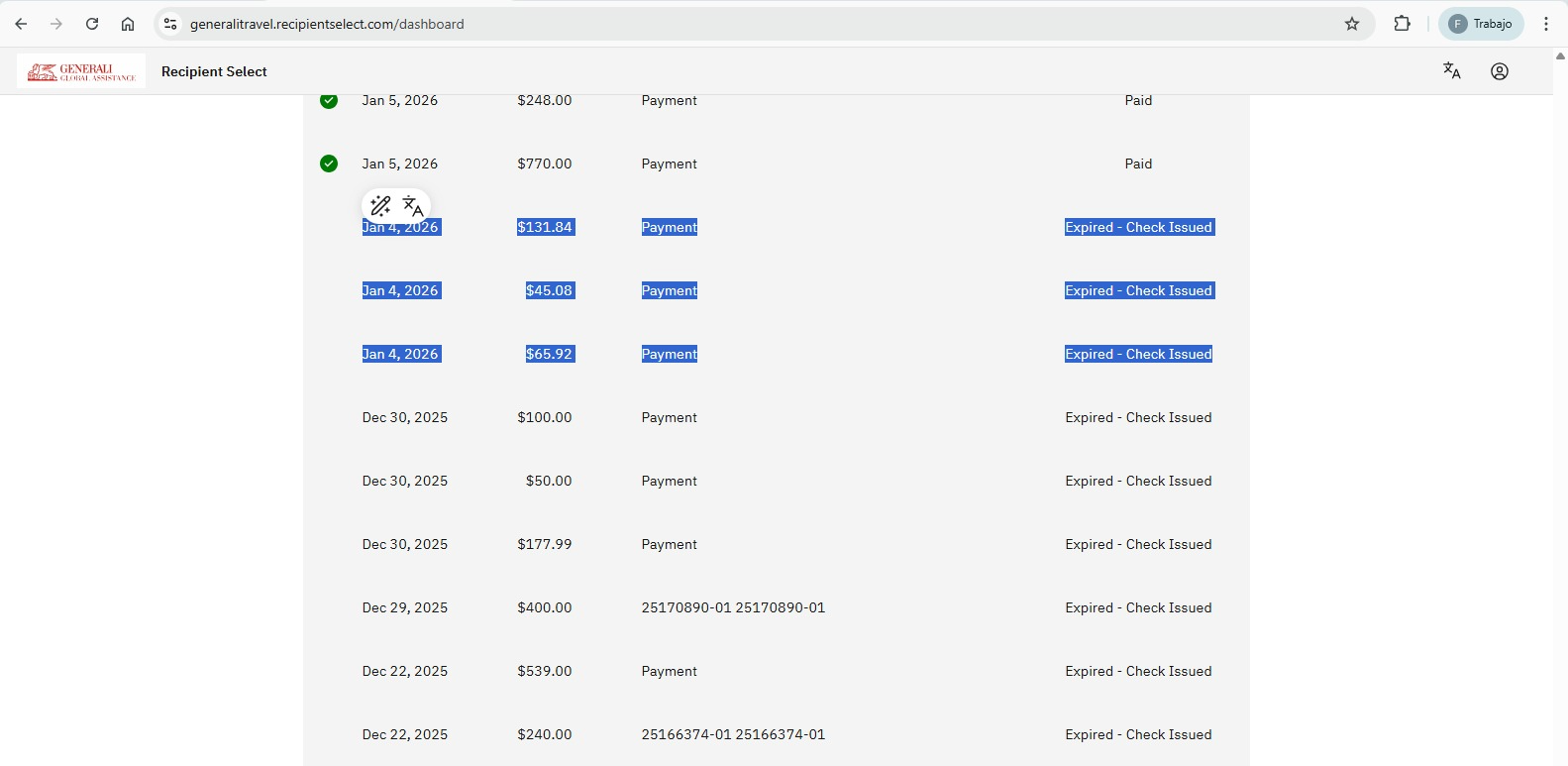Screen dimensions: 1568x766
Task: Open the browser home page
Action: point(128,24)
